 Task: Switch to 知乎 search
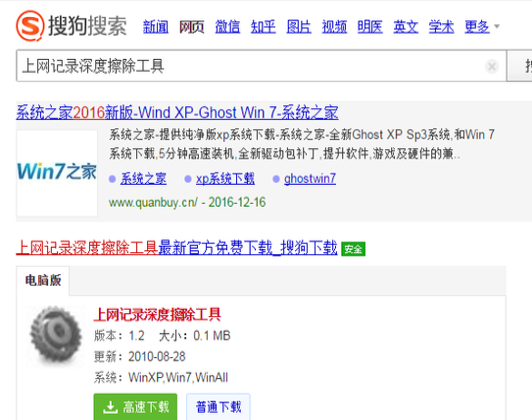[263, 26]
